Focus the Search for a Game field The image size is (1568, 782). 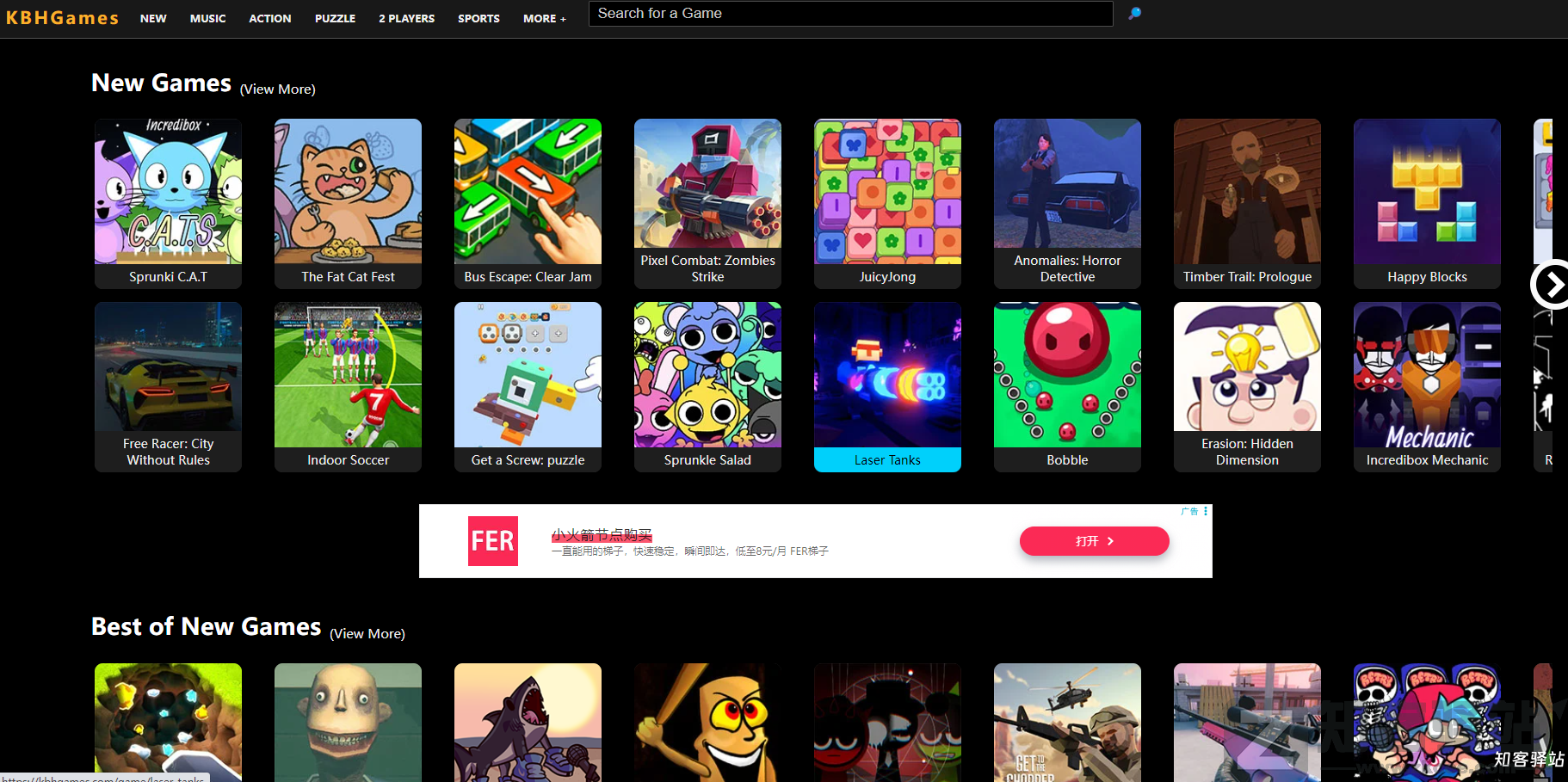point(849,14)
